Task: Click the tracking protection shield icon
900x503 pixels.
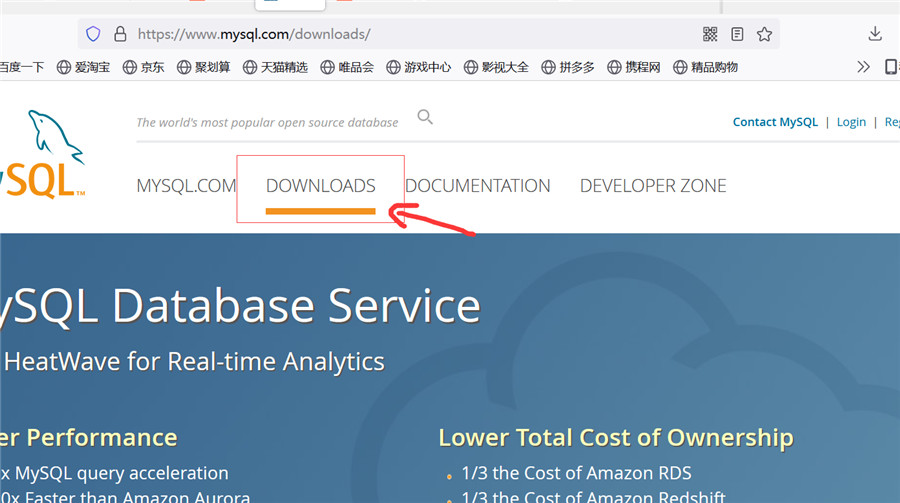Action: (93, 34)
